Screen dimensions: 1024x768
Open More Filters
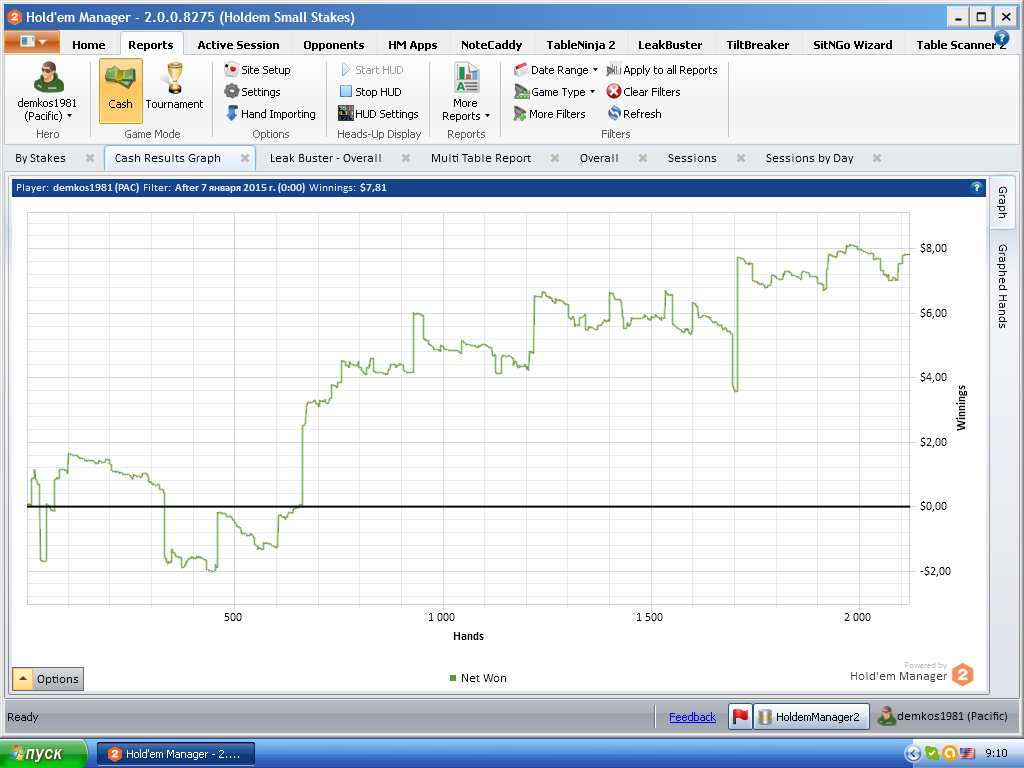point(549,114)
